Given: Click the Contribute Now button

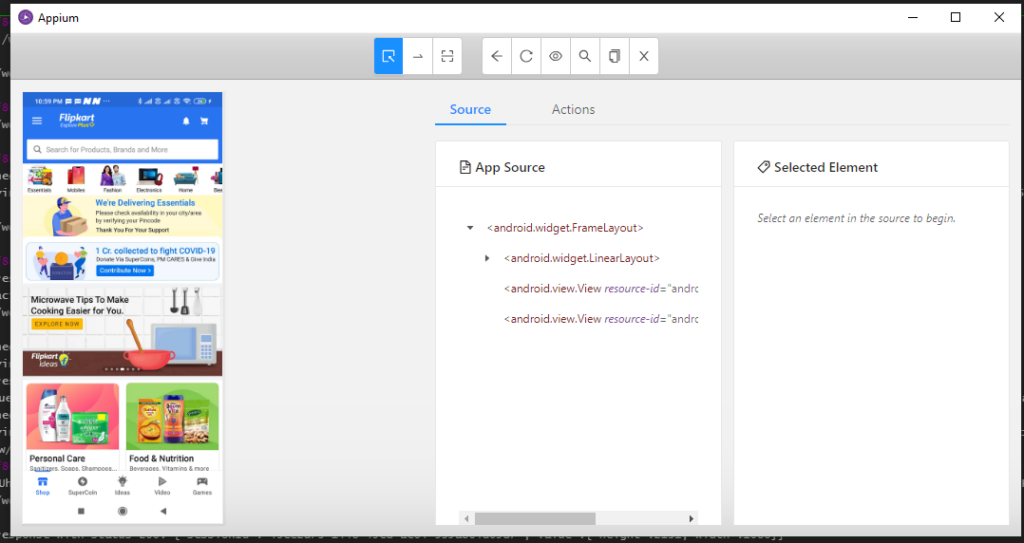Looking at the screenshot, I should (125, 271).
